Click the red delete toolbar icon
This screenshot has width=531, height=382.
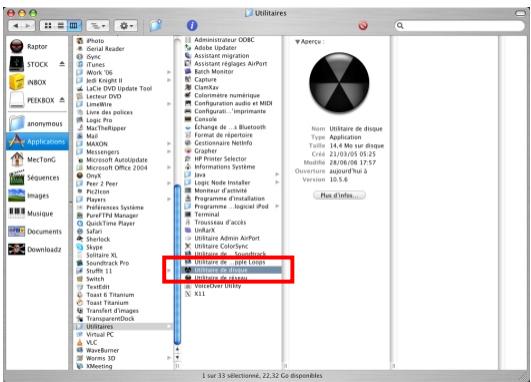363,26
